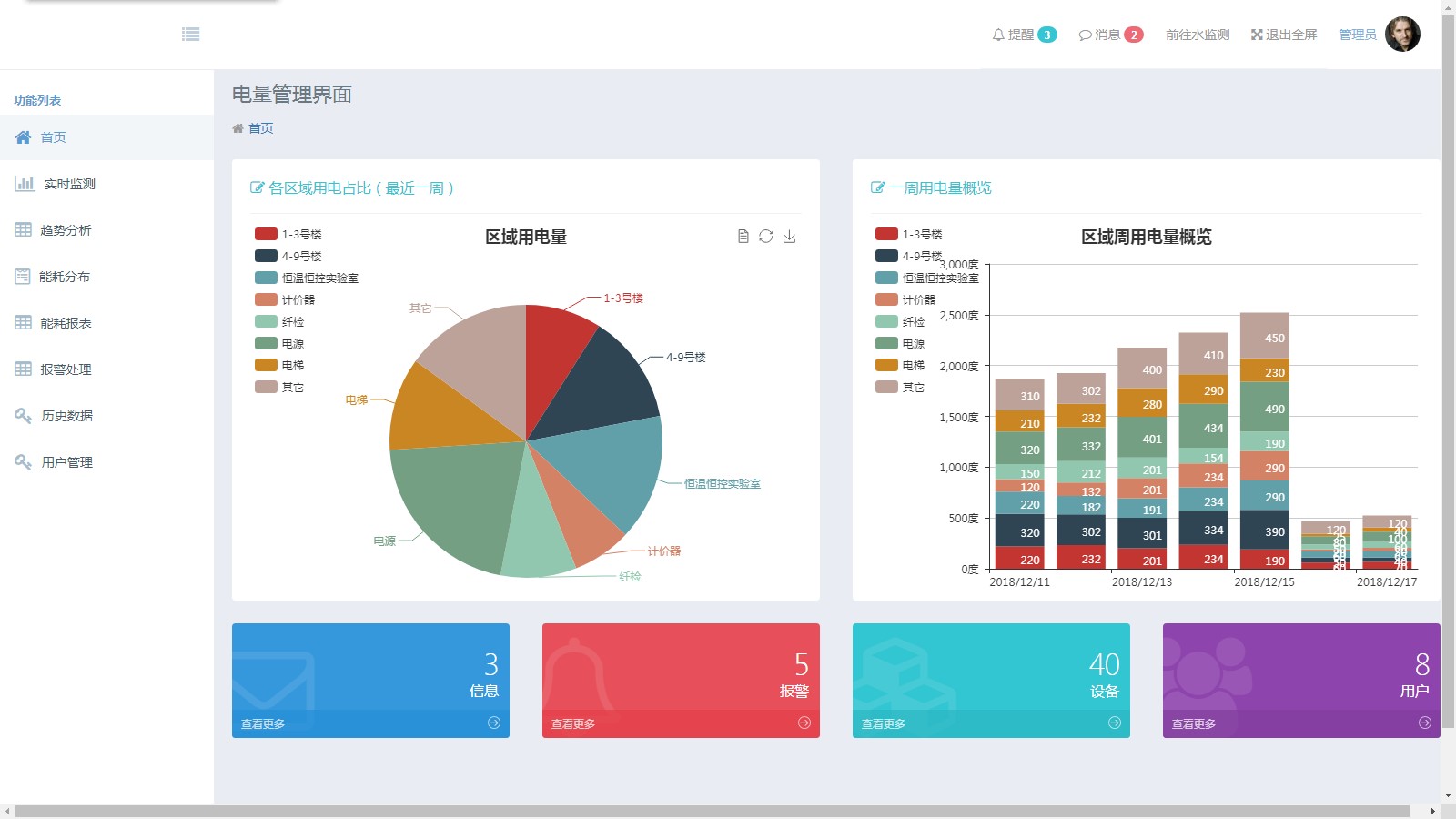Click the horizontal scrollbar at page bottom
1456x819 pixels.
[713, 811]
